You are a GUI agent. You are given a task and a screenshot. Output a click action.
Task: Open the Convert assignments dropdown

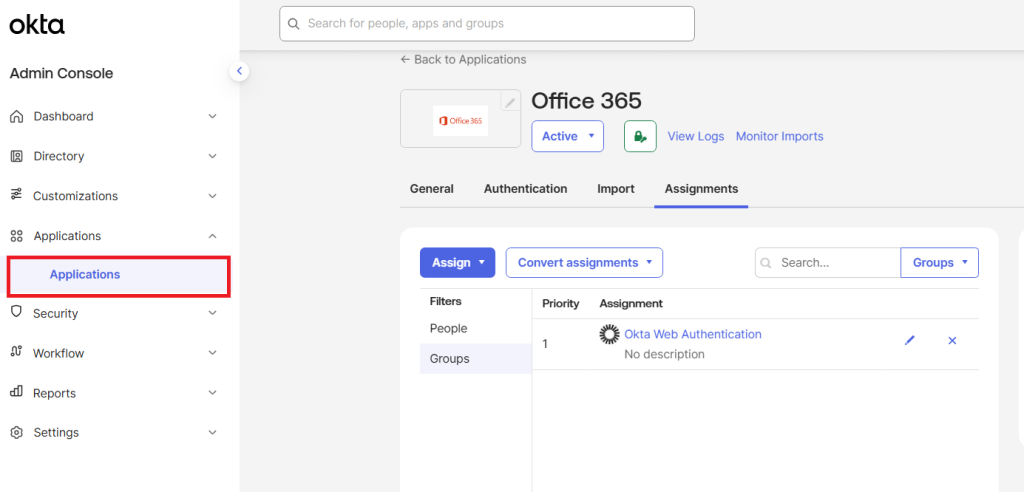click(x=584, y=263)
